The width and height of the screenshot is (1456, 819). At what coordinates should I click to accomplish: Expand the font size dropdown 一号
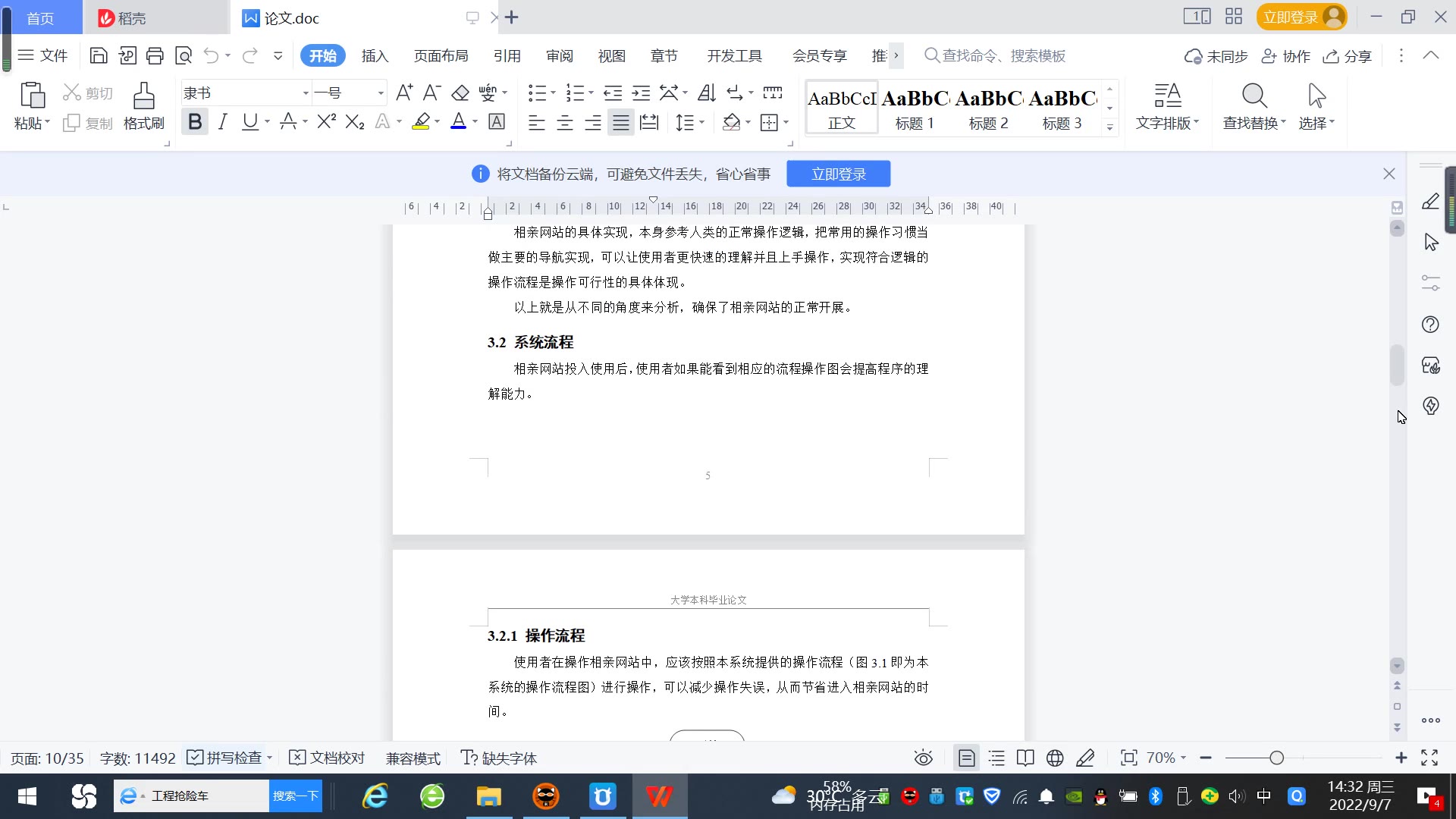click(x=381, y=93)
